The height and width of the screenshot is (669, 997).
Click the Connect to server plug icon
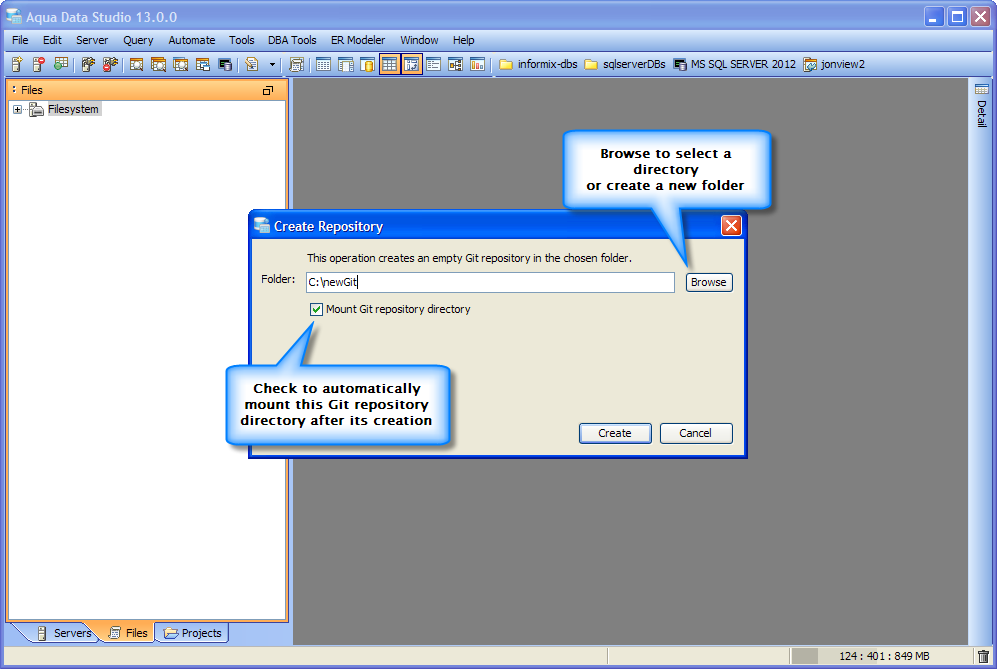point(88,64)
